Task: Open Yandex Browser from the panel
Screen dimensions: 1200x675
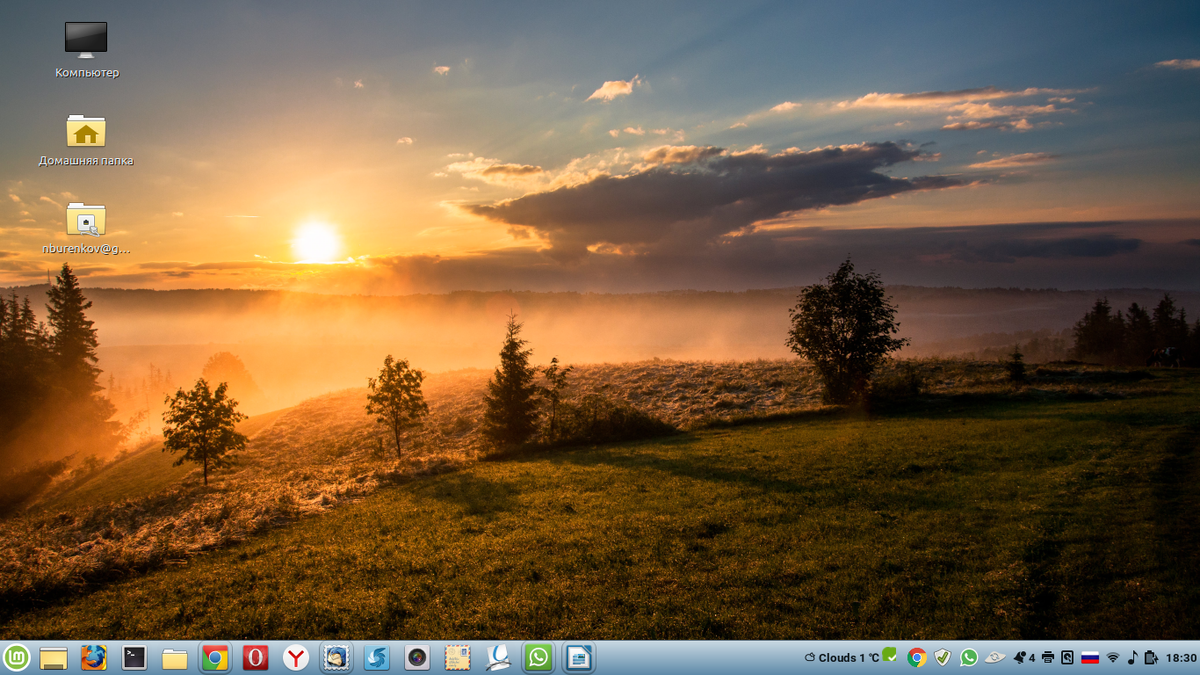Action: point(295,657)
